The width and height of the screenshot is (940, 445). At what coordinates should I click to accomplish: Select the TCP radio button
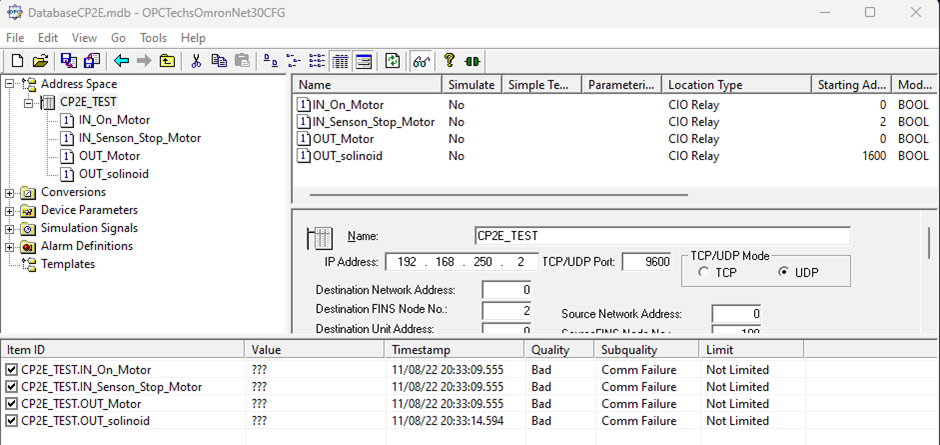coord(705,272)
